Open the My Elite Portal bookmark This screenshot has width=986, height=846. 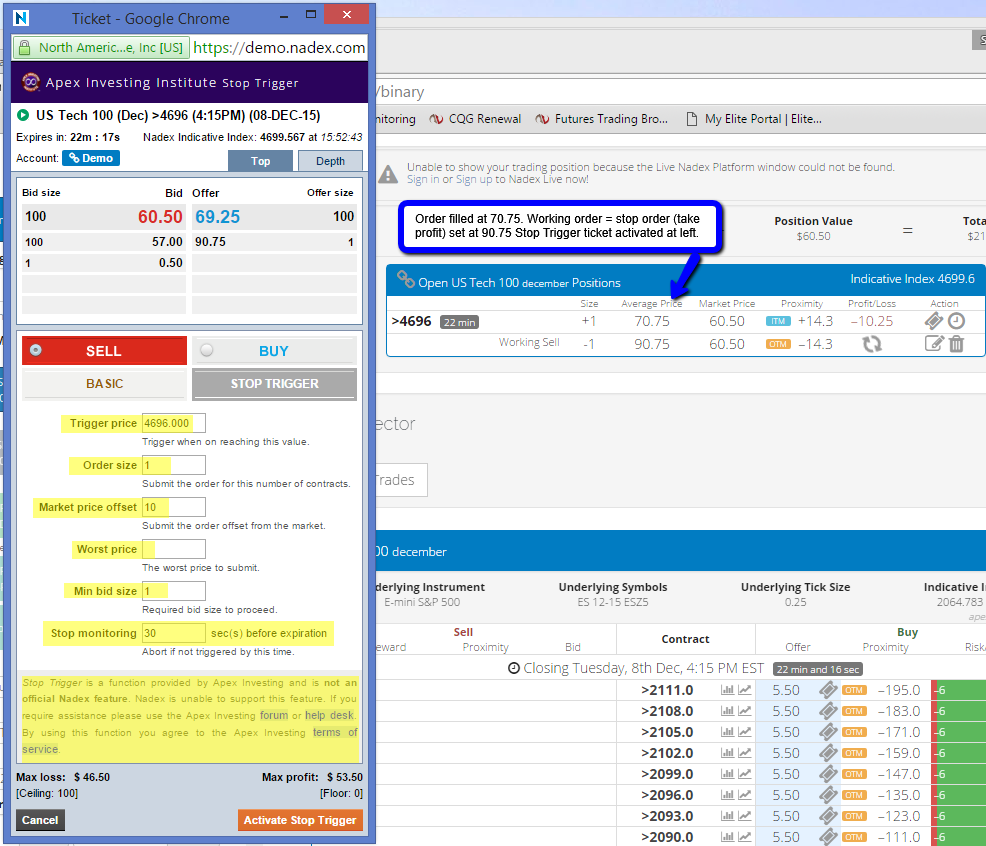pos(754,119)
